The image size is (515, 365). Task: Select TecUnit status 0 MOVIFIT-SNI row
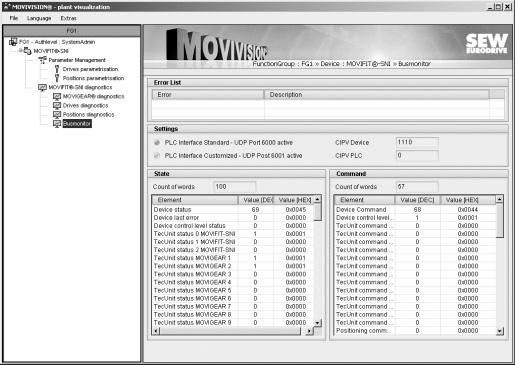(x=233, y=234)
